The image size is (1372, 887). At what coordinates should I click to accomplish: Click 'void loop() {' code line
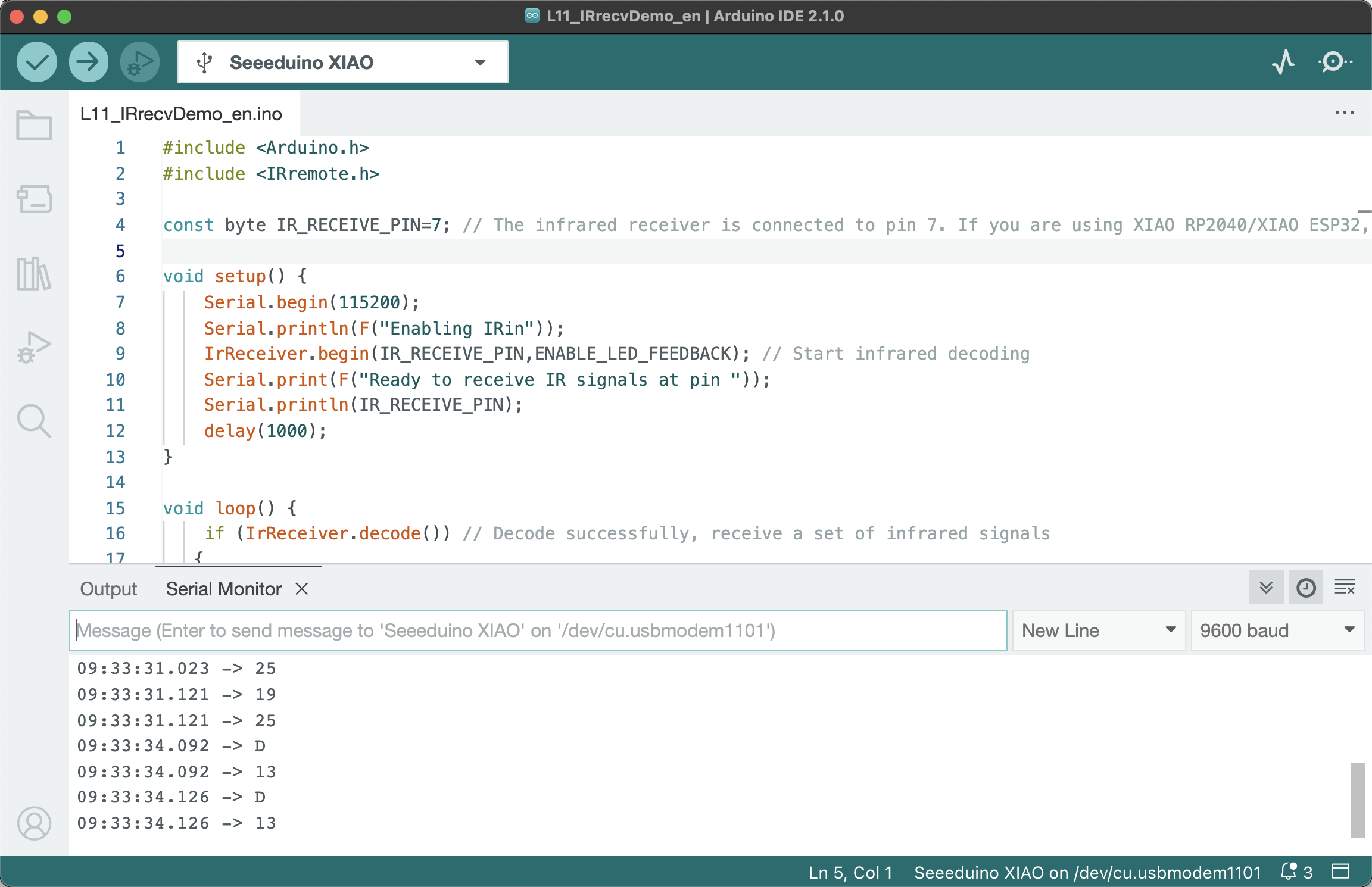pyautogui.click(x=230, y=508)
